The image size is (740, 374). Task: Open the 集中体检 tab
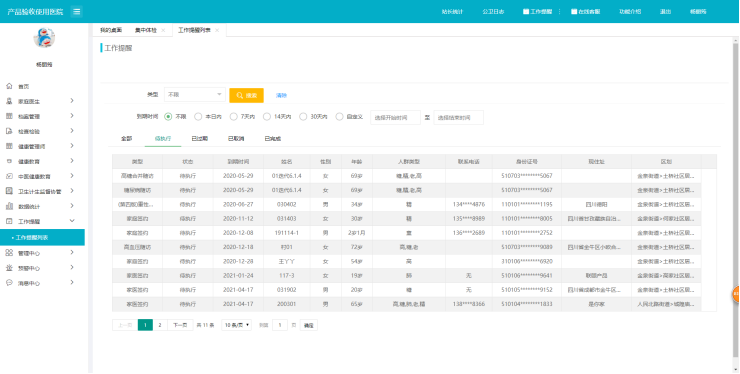click(x=146, y=30)
